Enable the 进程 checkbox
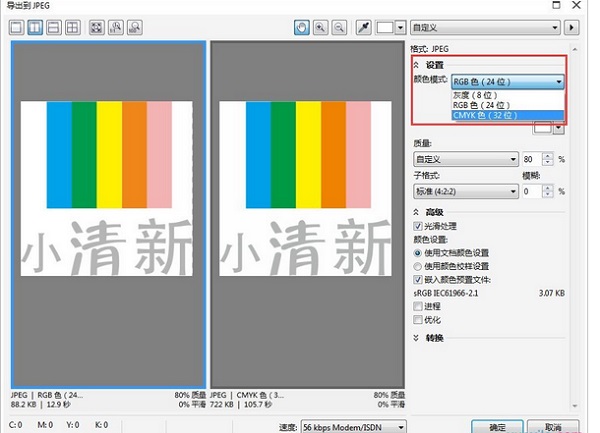Viewport: 600px width, 433px height. (x=418, y=307)
